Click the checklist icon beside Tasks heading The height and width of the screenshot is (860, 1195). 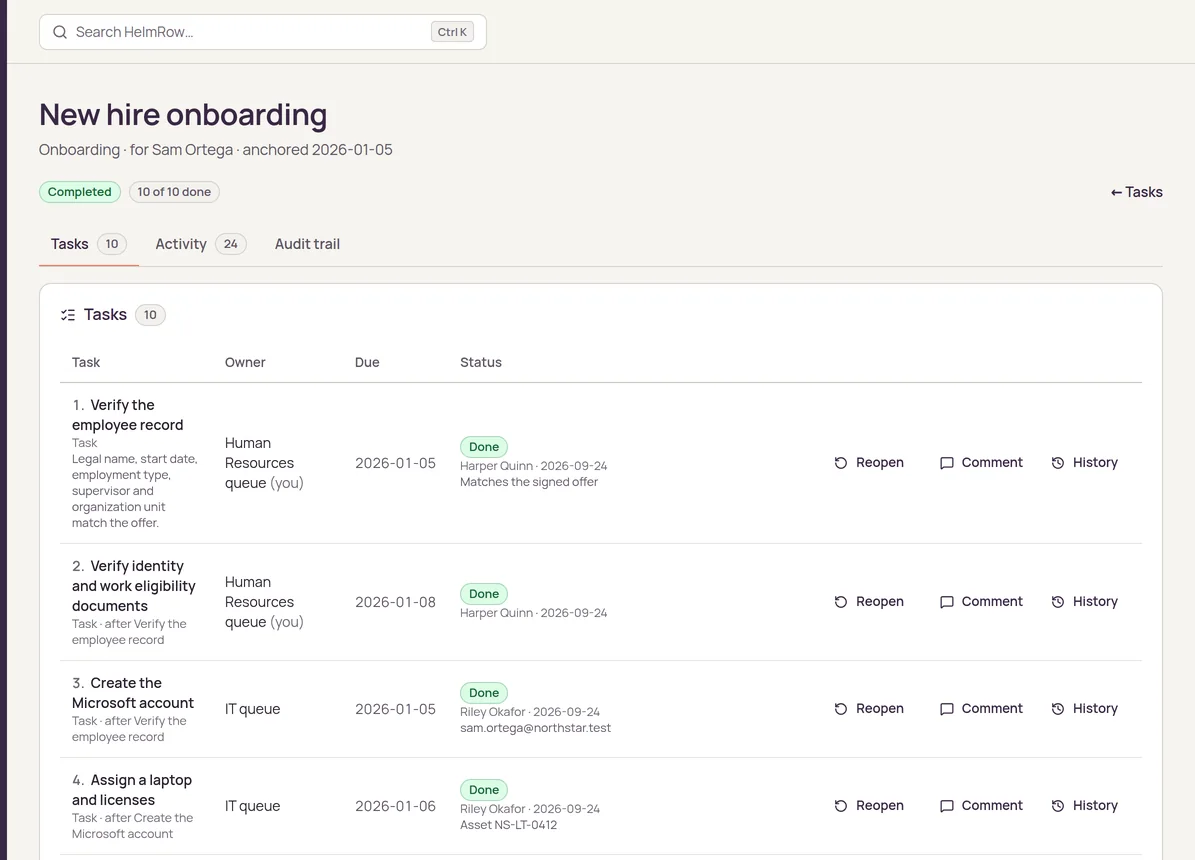pyautogui.click(x=68, y=315)
